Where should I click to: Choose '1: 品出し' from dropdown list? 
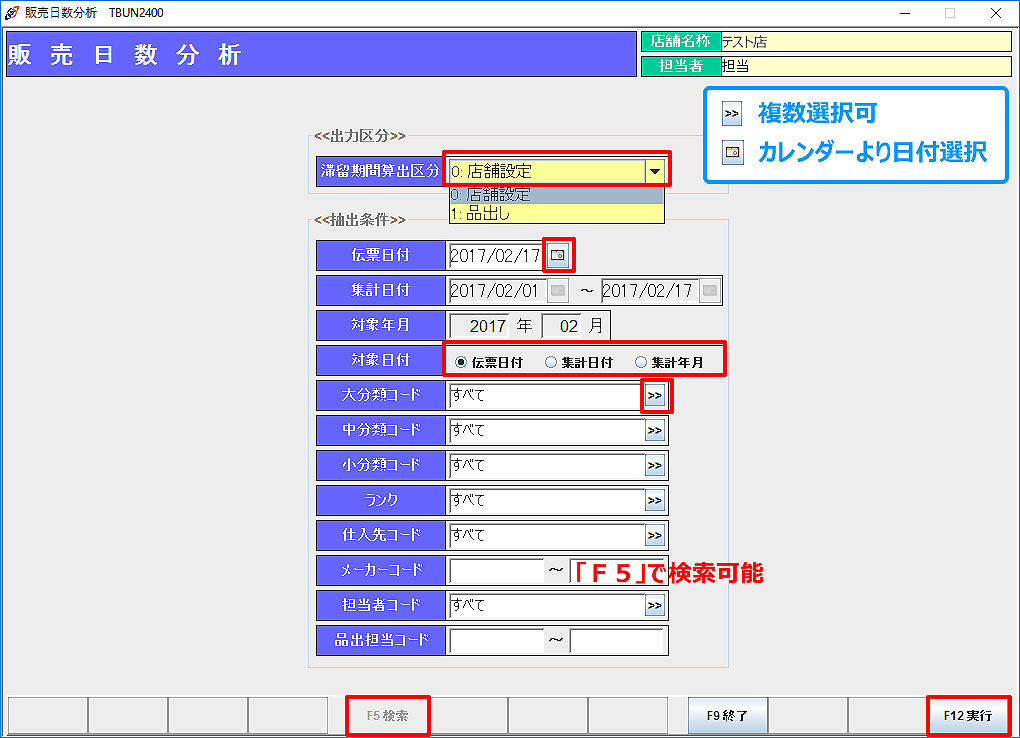click(556, 213)
